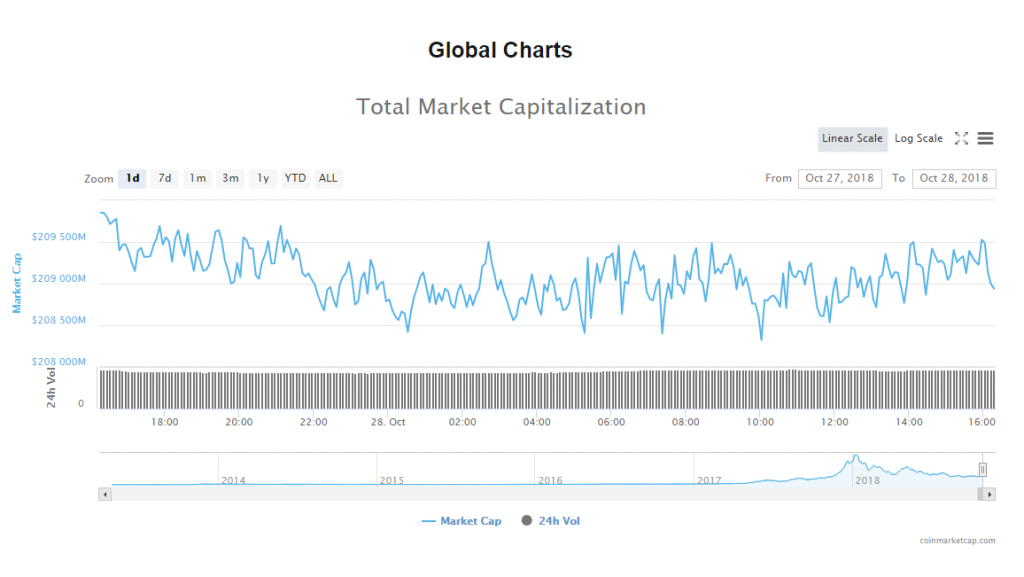Switch chart to Log Scale
This screenshot has width=1024, height=577.
click(918, 139)
